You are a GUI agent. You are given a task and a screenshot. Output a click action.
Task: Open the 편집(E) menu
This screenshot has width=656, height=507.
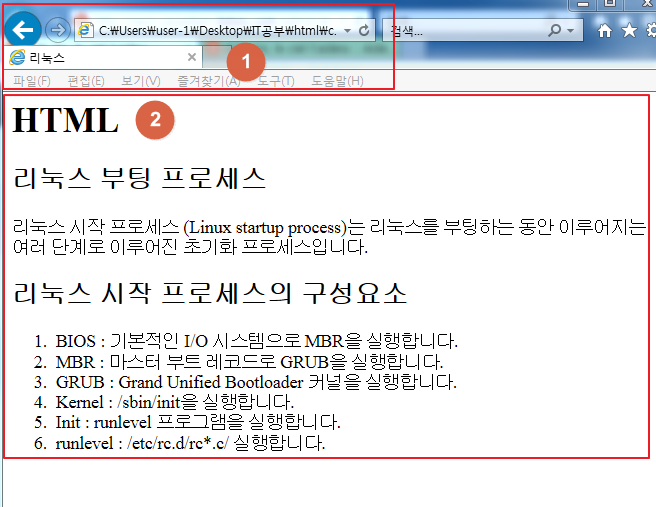point(86,81)
